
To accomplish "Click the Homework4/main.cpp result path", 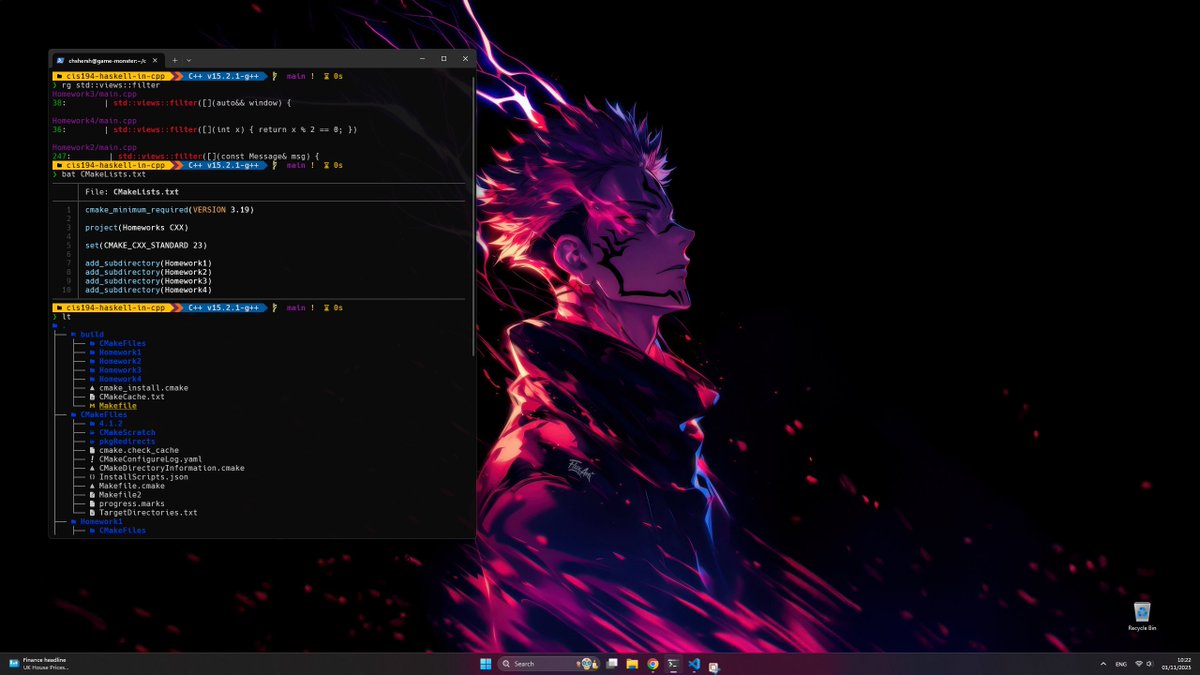I will pyautogui.click(x=94, y=121).
